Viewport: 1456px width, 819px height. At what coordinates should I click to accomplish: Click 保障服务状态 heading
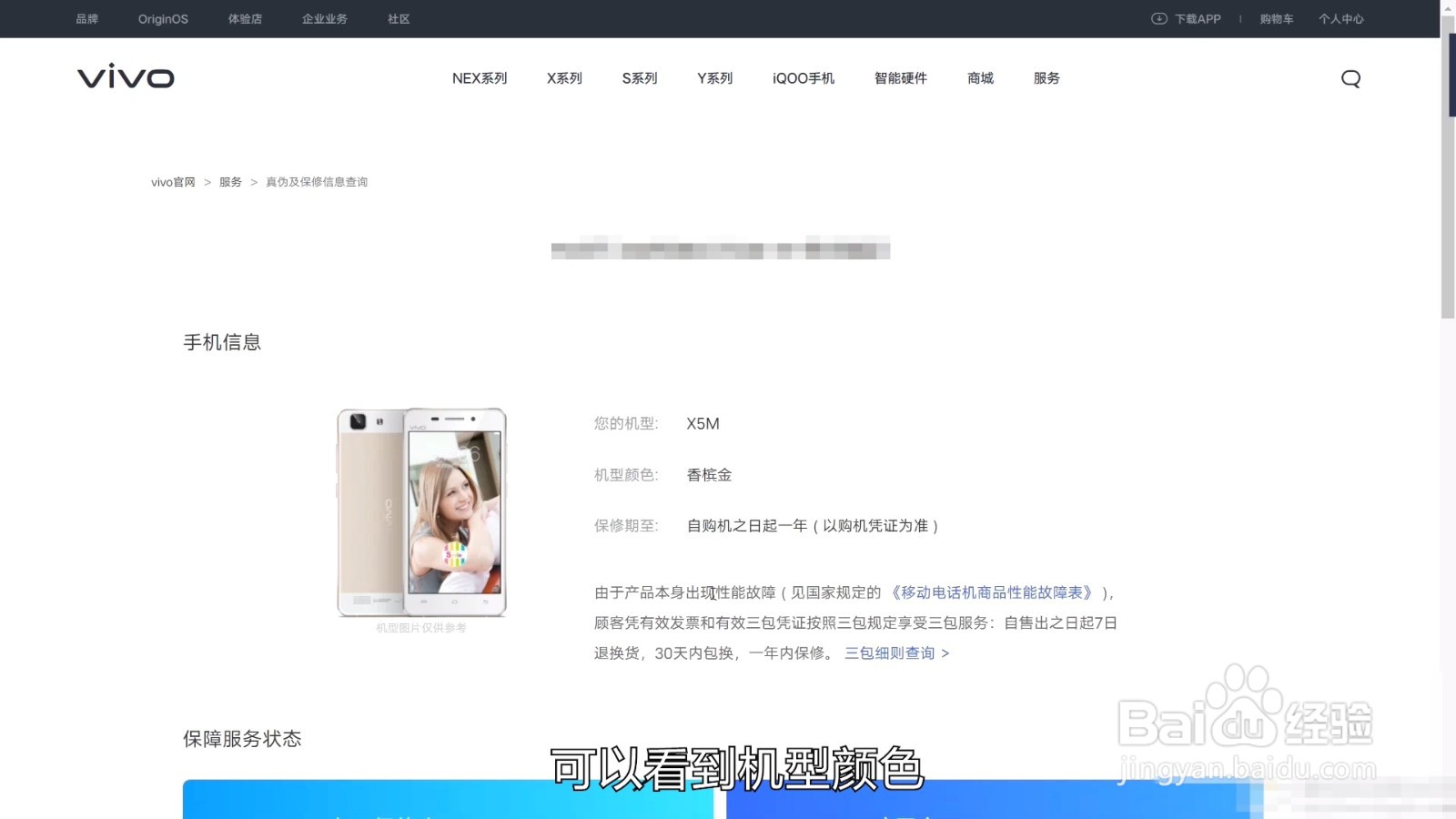coord(242,739)
